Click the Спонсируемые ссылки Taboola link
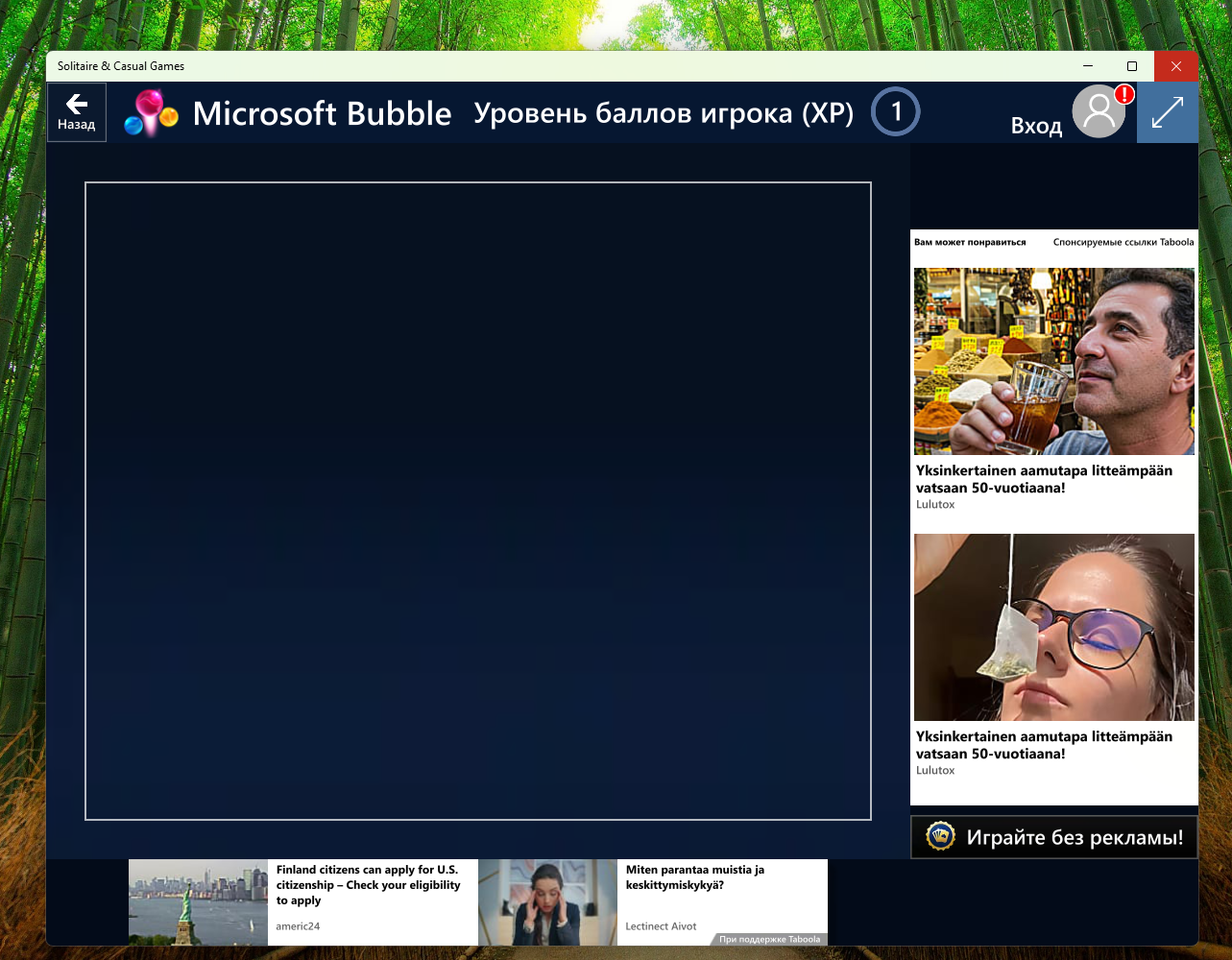 [x=1123, y=242]
